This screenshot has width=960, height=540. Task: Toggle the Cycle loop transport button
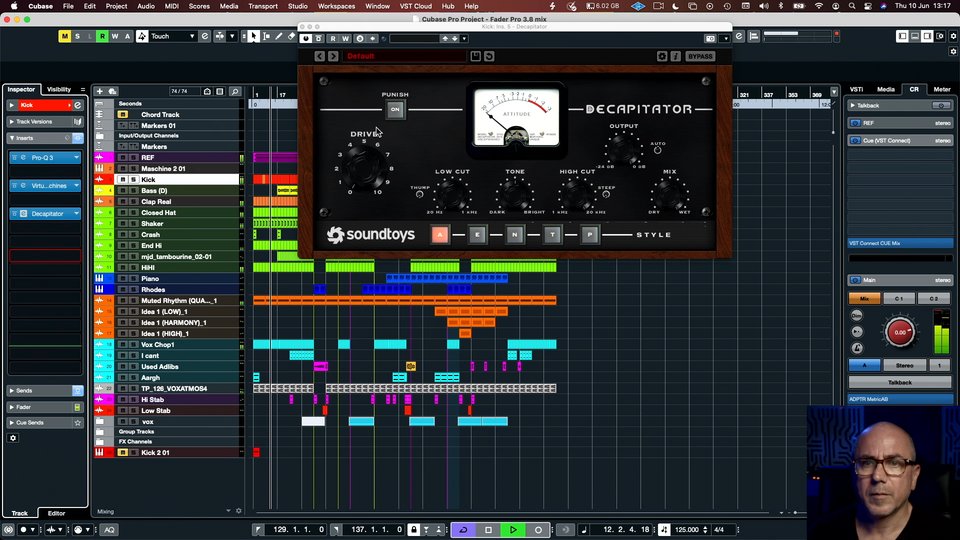(x=463, y=530)
